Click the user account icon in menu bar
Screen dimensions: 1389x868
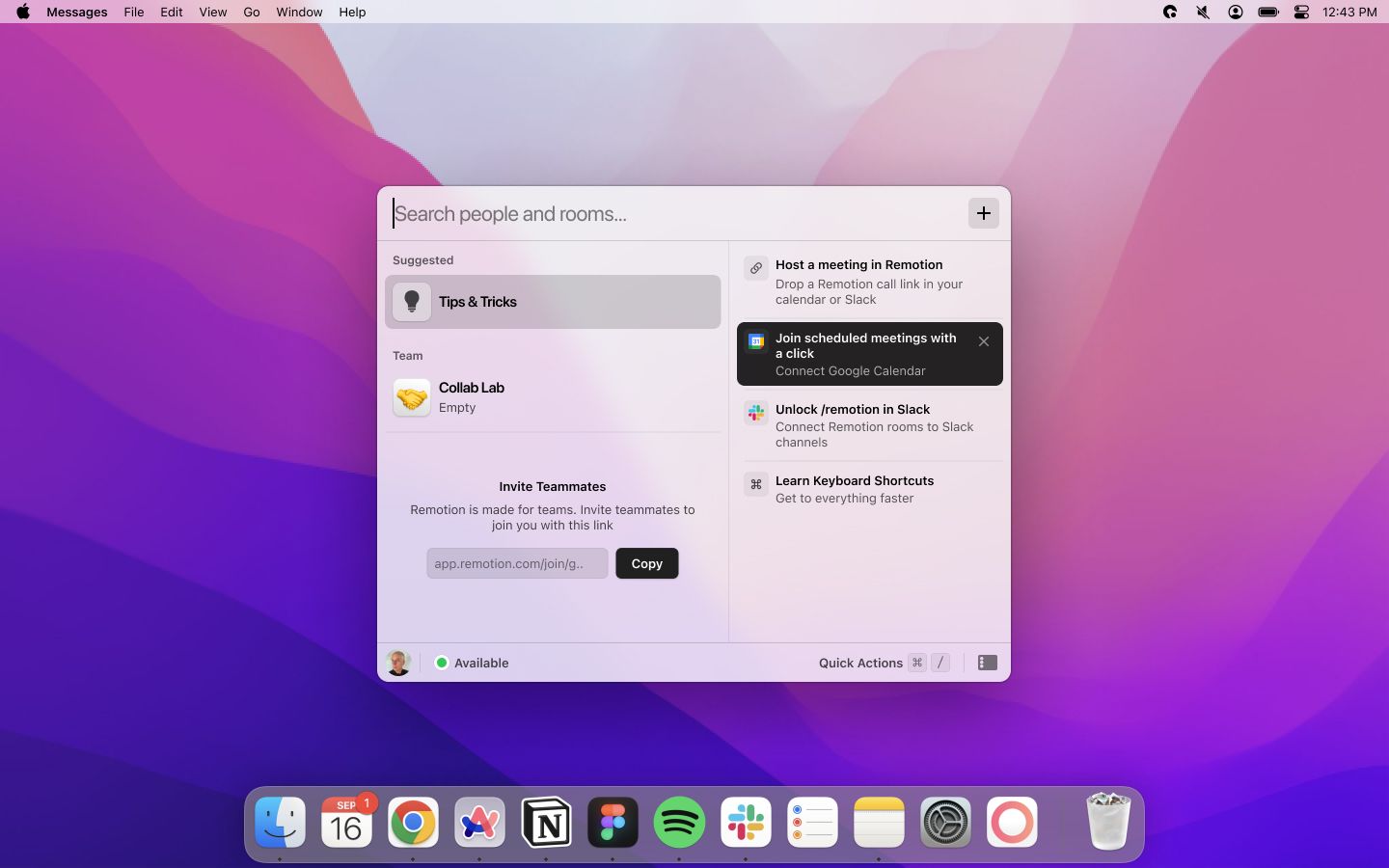[x=1236, y=12]
